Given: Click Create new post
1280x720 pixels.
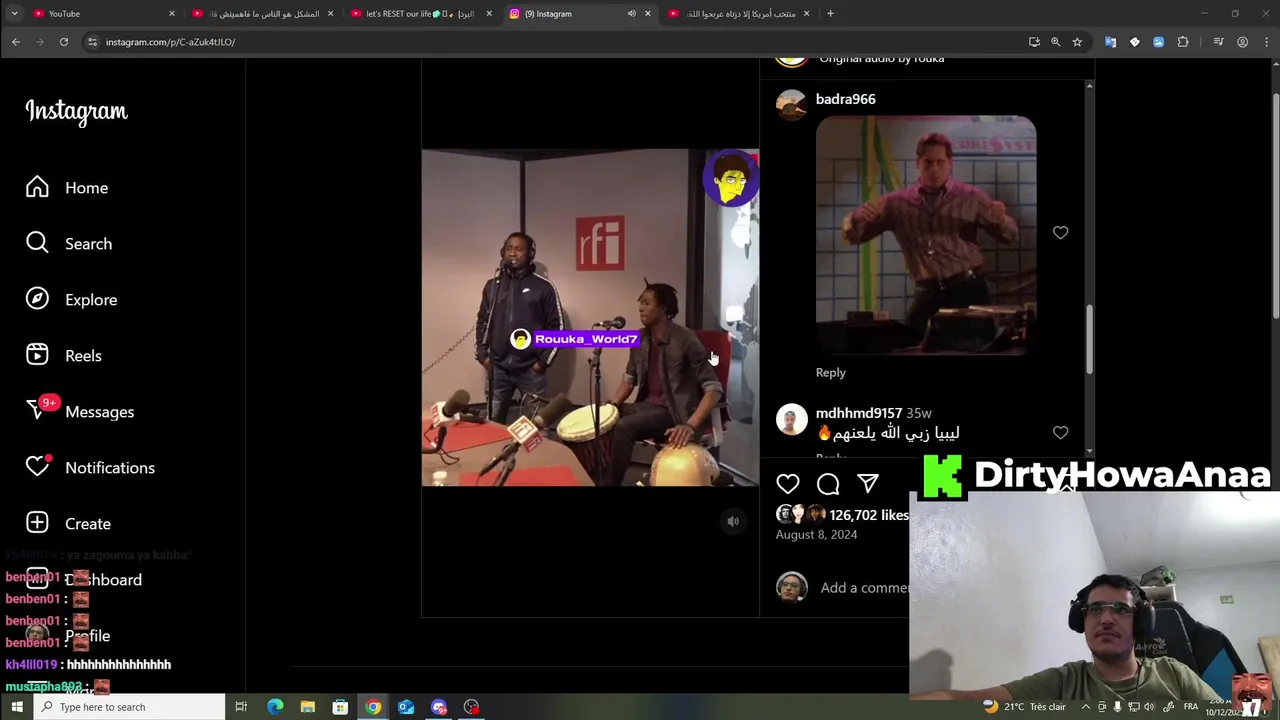Looking at the screenshot, I should point(68,524).
